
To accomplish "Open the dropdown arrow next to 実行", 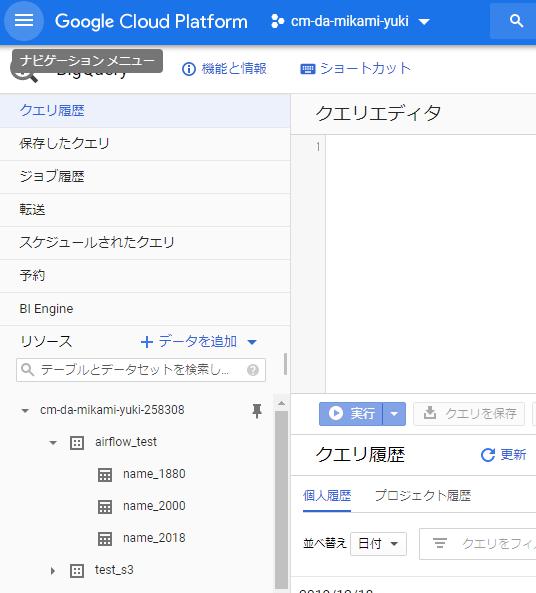I will pyautogui.click(x=394, y=414).
